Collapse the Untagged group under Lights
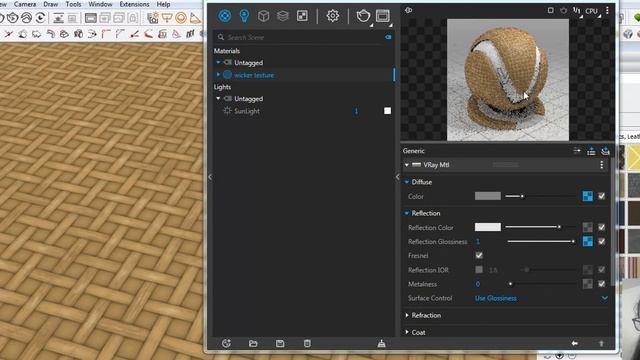Screen dimensions: 640x360 (218, 98)
